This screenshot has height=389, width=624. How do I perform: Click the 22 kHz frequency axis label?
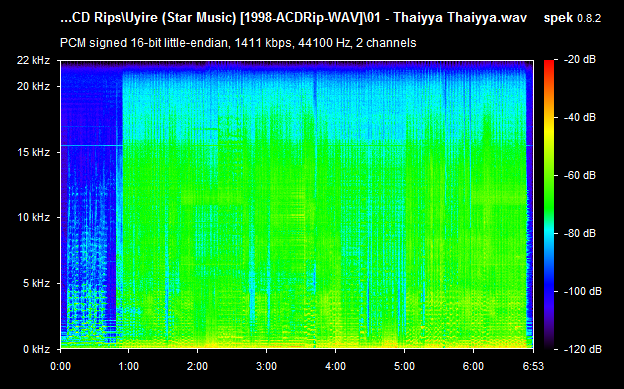(33, 61)
